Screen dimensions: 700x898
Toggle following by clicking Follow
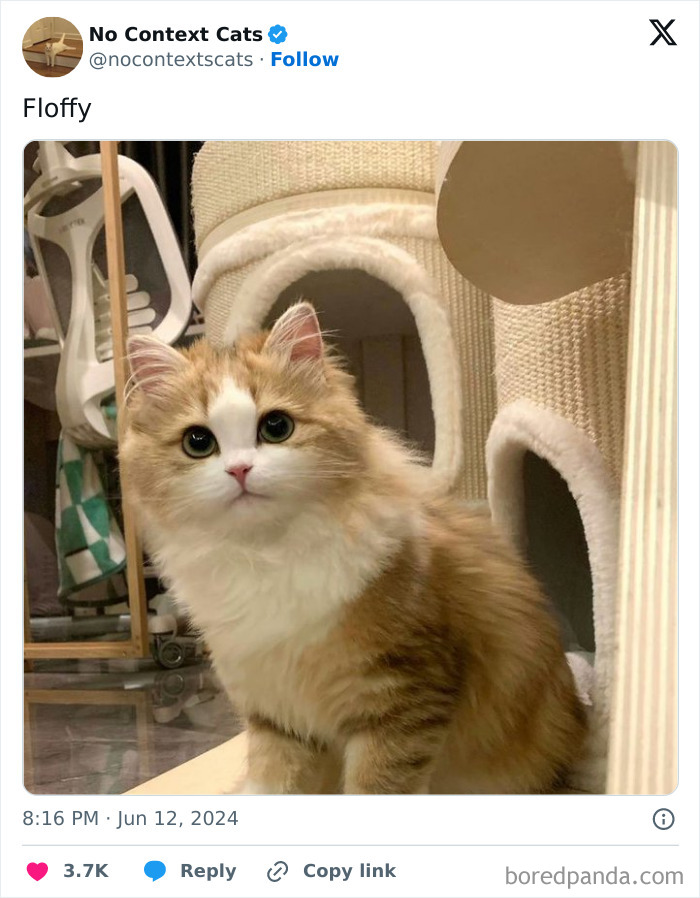pos(305,59)
